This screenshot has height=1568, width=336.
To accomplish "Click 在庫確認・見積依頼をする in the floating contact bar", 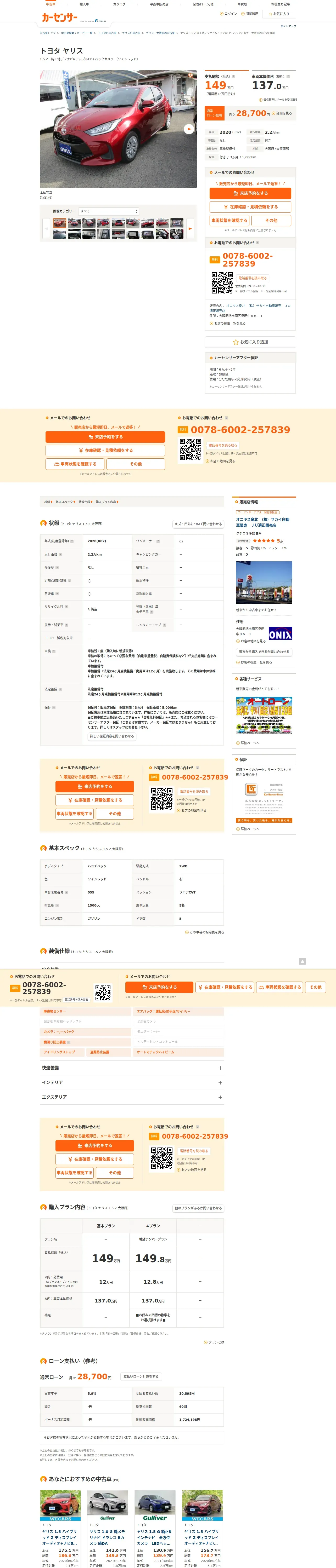I will (225, 987).
